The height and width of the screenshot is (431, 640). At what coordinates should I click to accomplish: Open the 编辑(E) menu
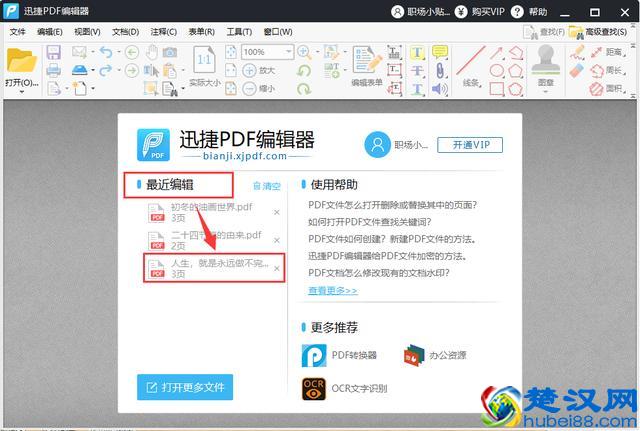[50, 32]
